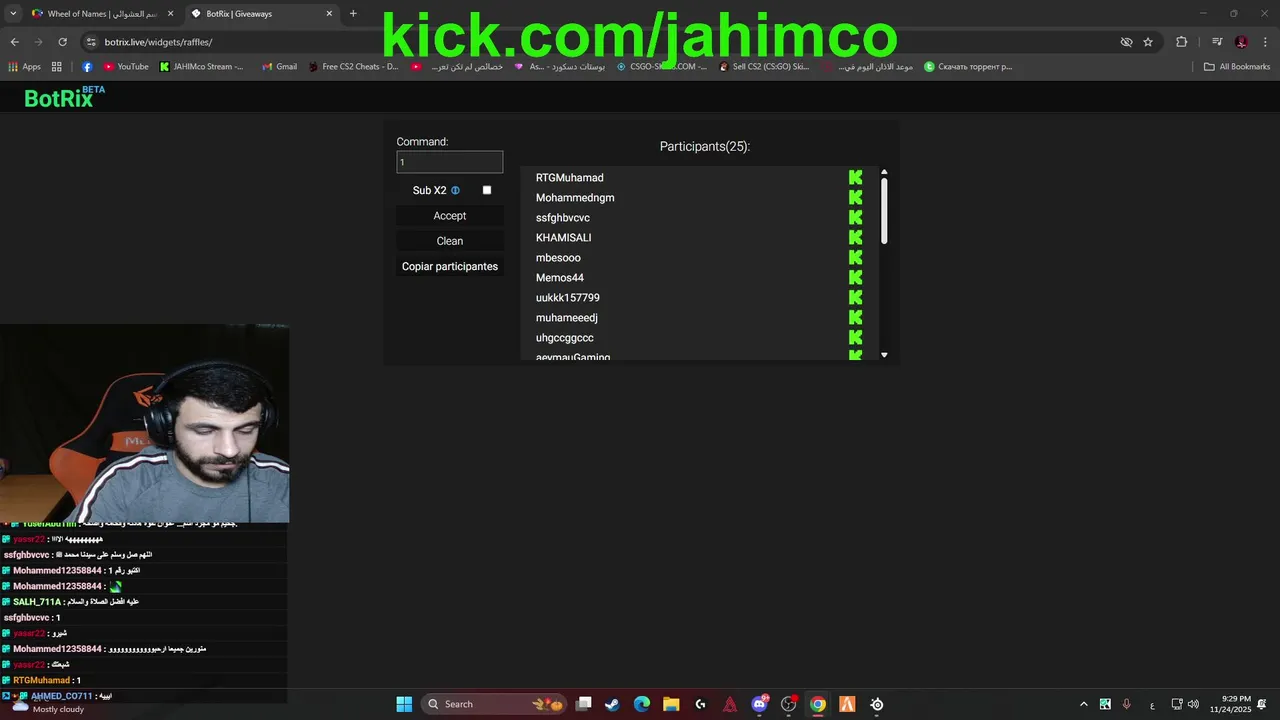Open a new browser tab
This screenshot has width=1280, height=720.
pos(353,14)
